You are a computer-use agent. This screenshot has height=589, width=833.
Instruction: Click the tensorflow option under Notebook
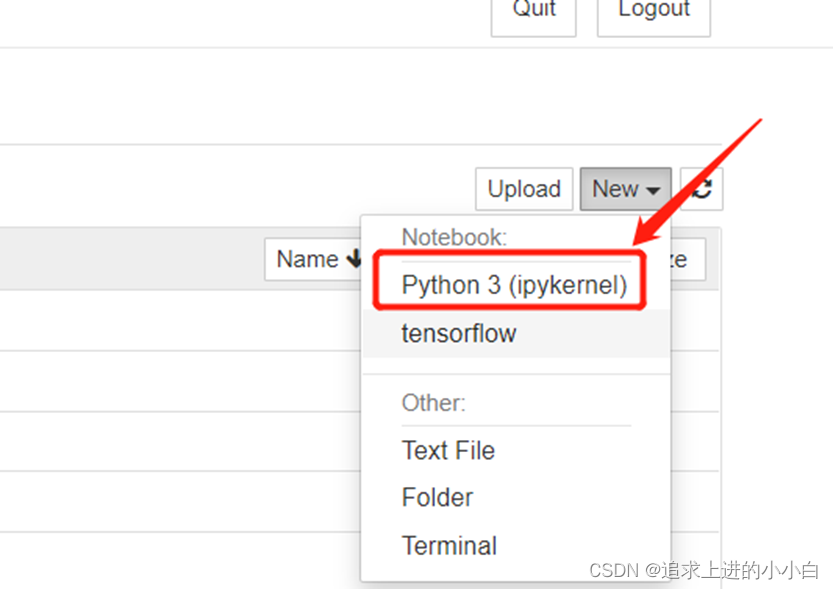459,333
